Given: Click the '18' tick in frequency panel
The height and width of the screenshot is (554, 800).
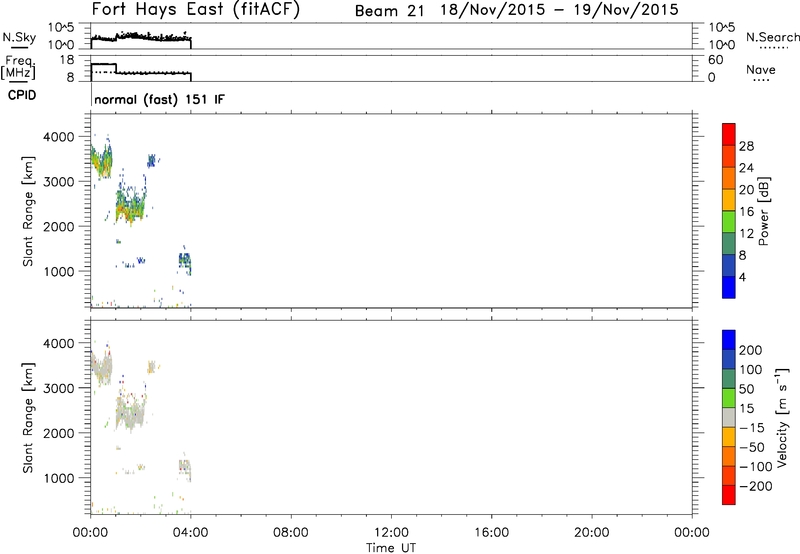Looking at the screenshot, I should pos(67,60).
